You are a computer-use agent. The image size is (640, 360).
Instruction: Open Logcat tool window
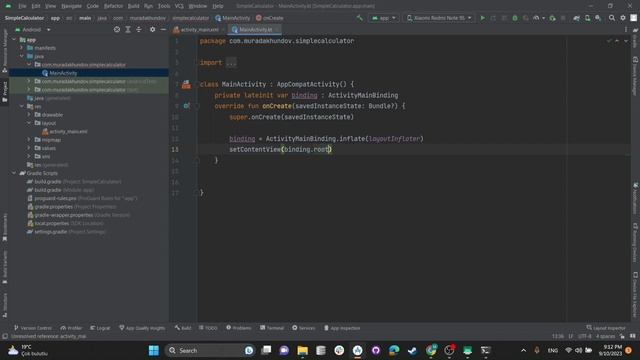tap(100, 328)
